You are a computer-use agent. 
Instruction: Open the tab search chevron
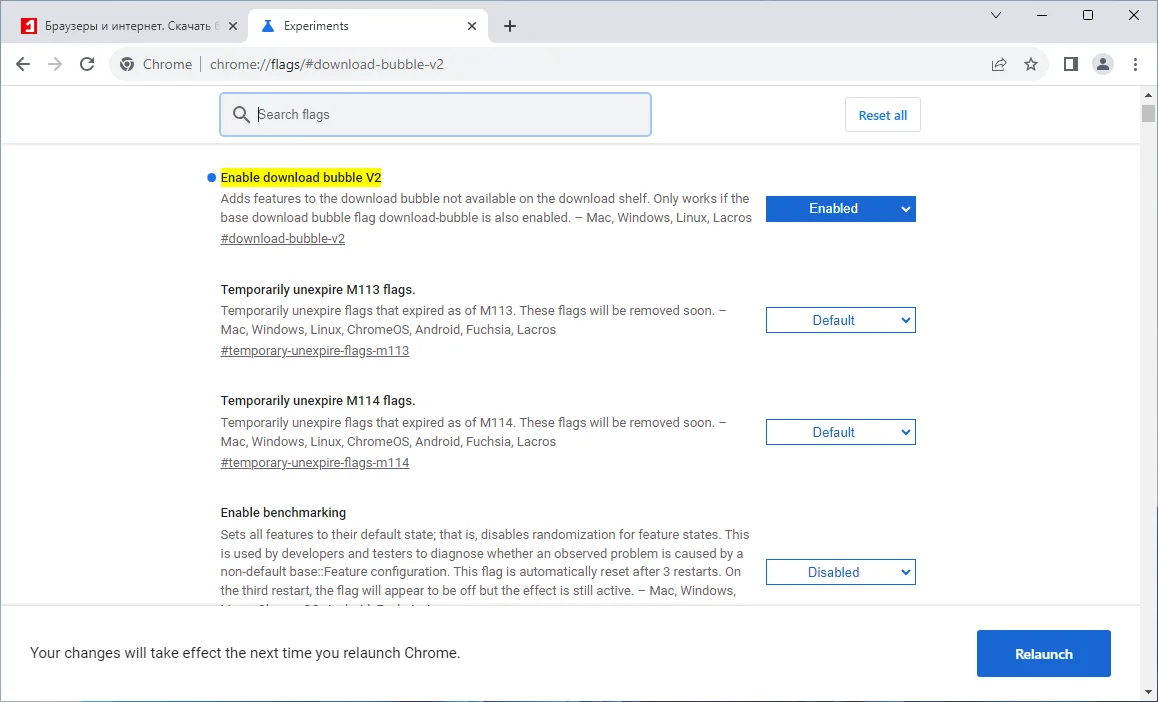pos(996,15)
